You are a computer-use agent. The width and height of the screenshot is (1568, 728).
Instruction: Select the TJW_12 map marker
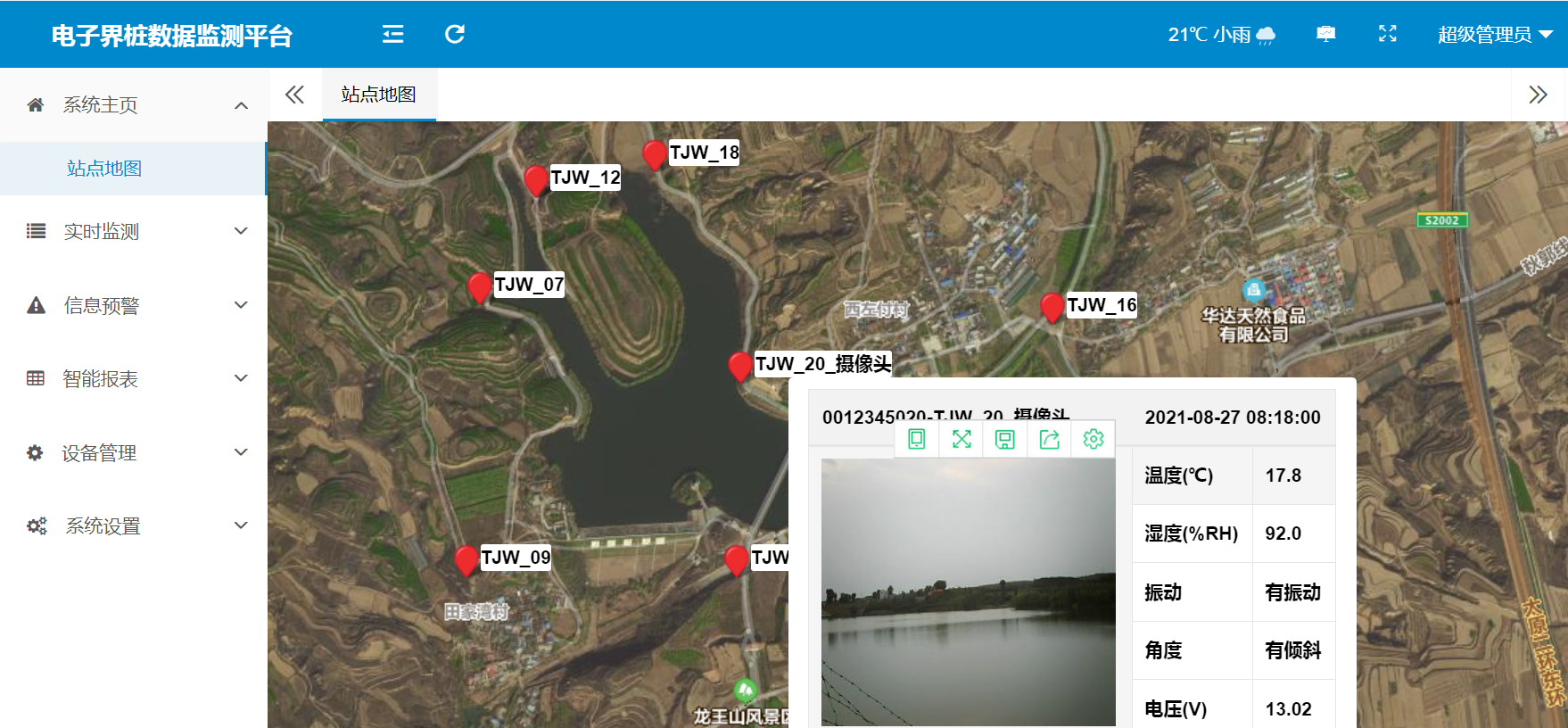click(536, 179)
